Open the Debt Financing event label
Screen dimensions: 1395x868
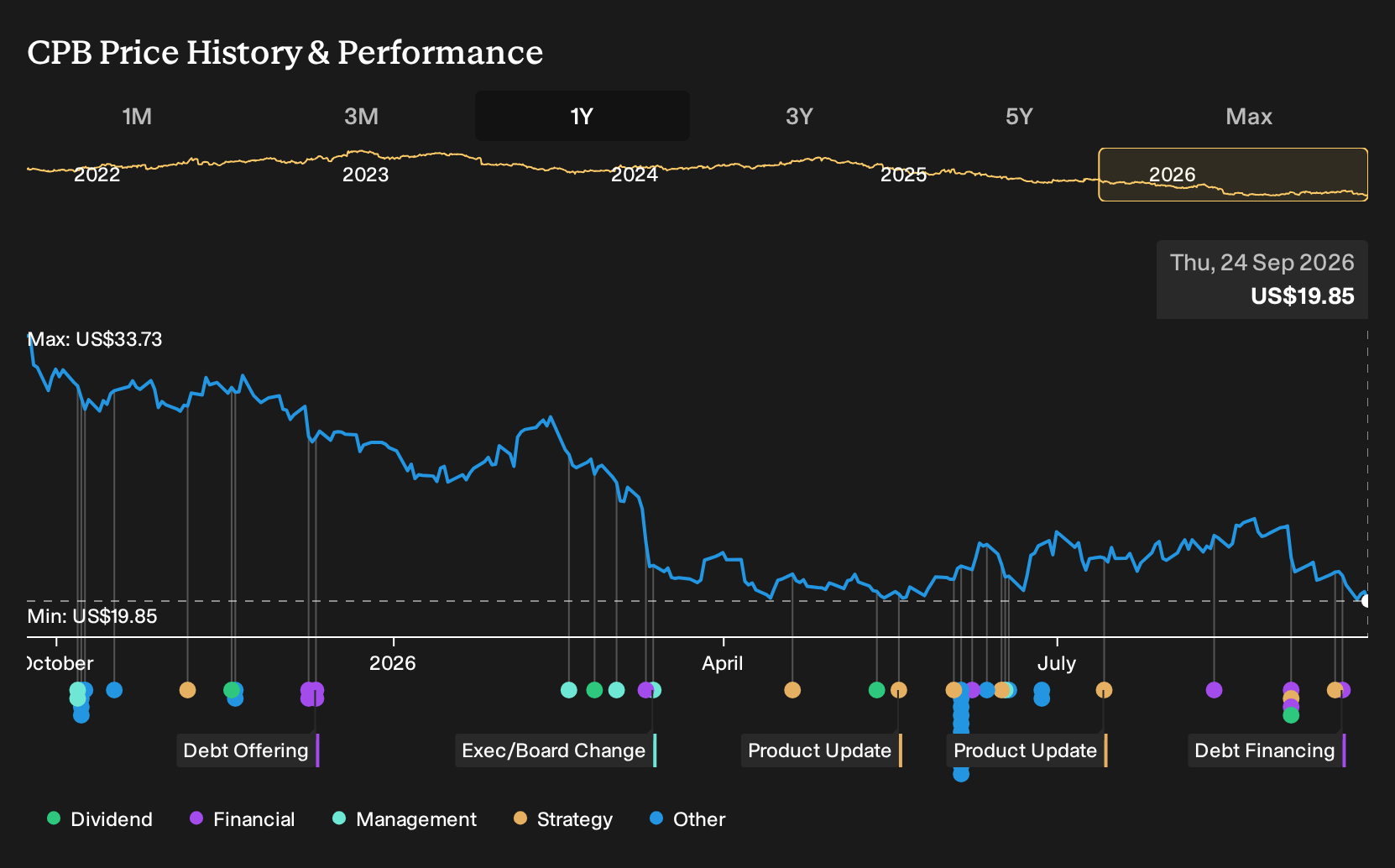(1266, 750)
